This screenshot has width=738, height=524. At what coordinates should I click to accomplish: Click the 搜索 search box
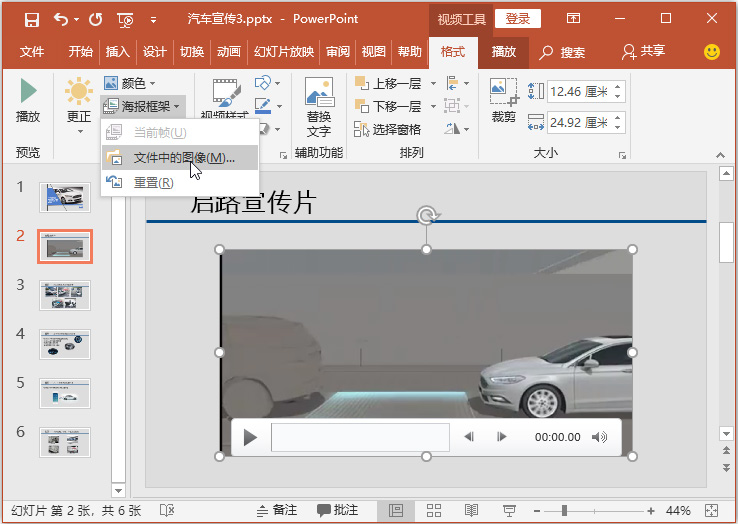(x=562, y=52)
